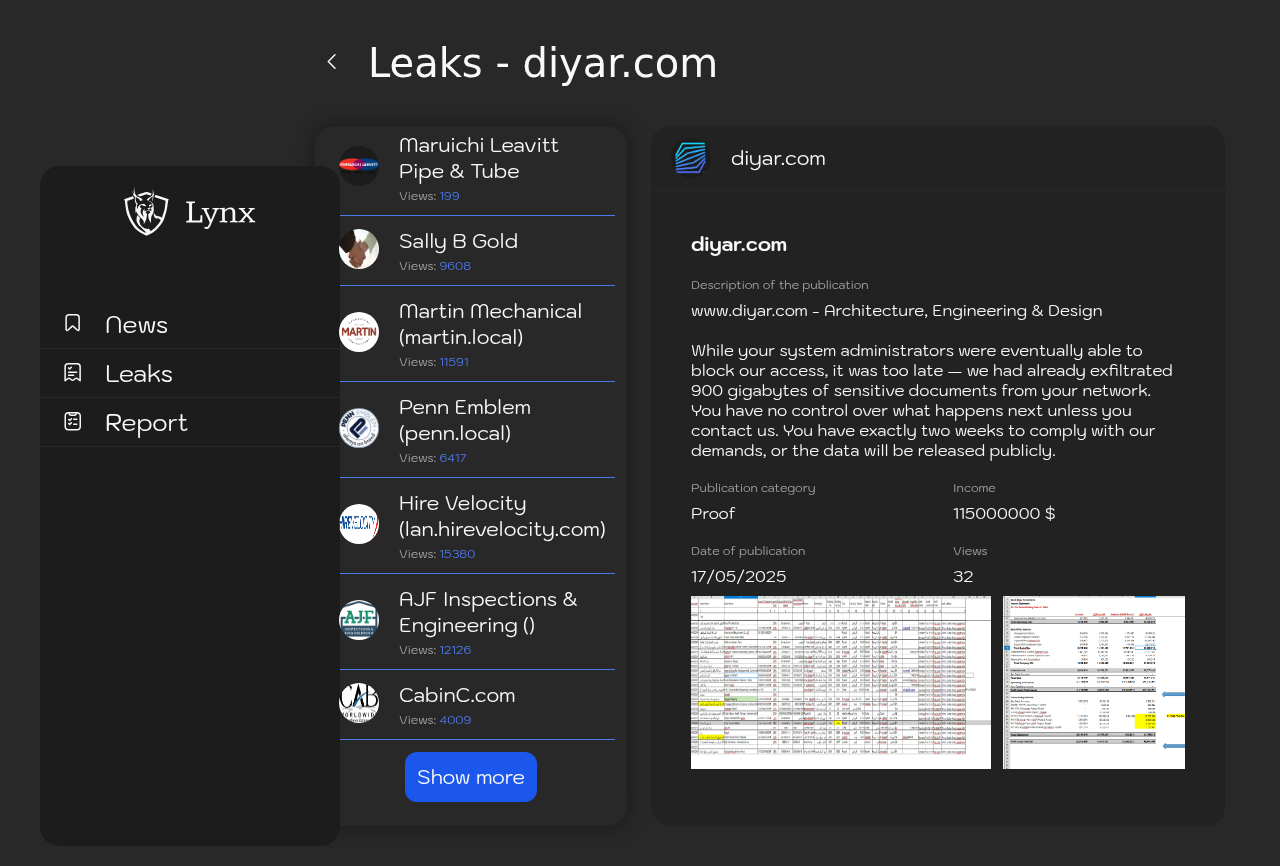Click Views count 199
This screenshot has height=866, width=1280.
[450, 196]
